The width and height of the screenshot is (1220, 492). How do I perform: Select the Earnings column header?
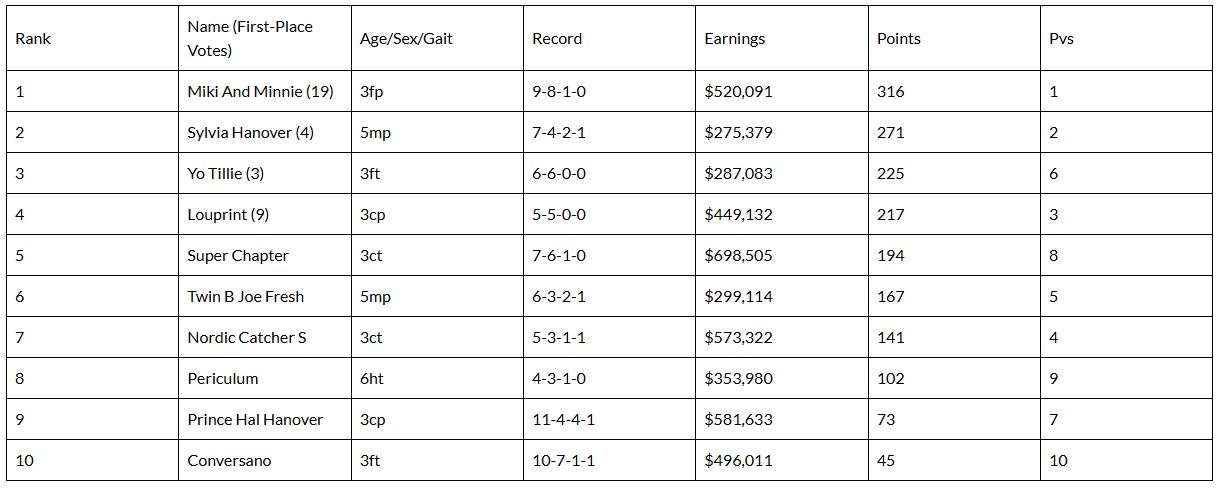[735, 39]
